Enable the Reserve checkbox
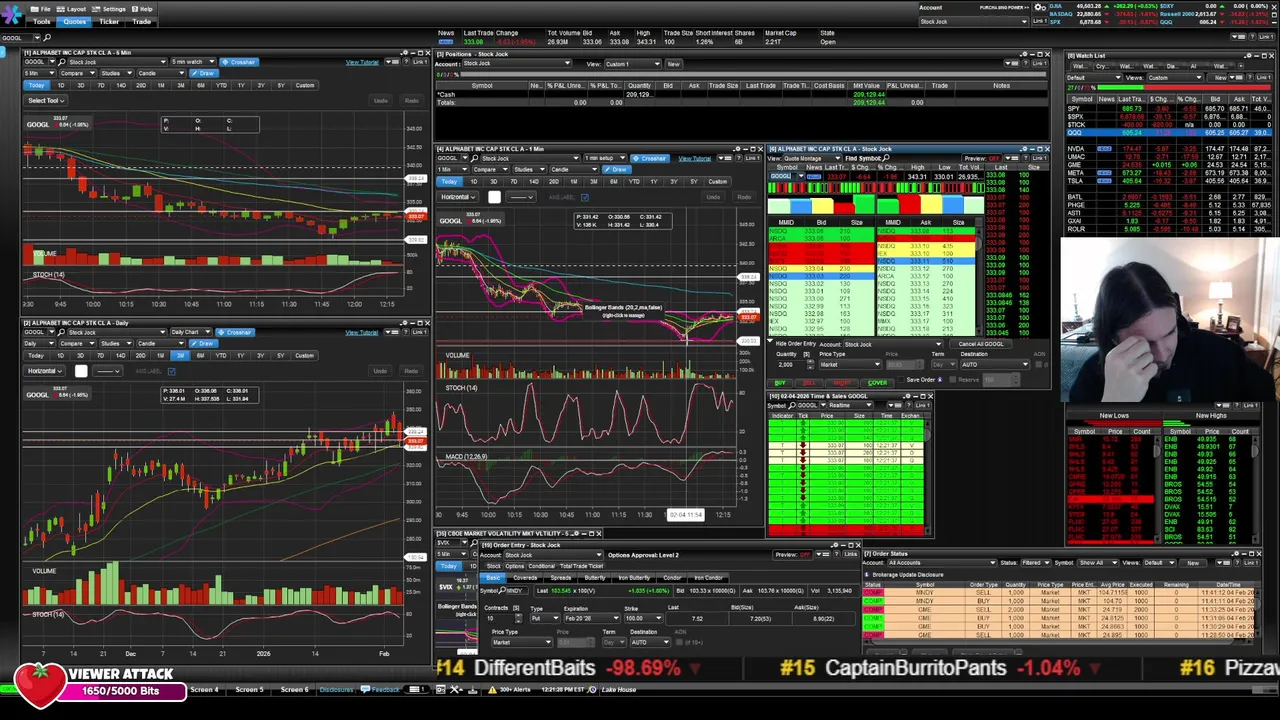This screenshot has width=1280, height=720. pyautogui.click(x=952, y=380)
